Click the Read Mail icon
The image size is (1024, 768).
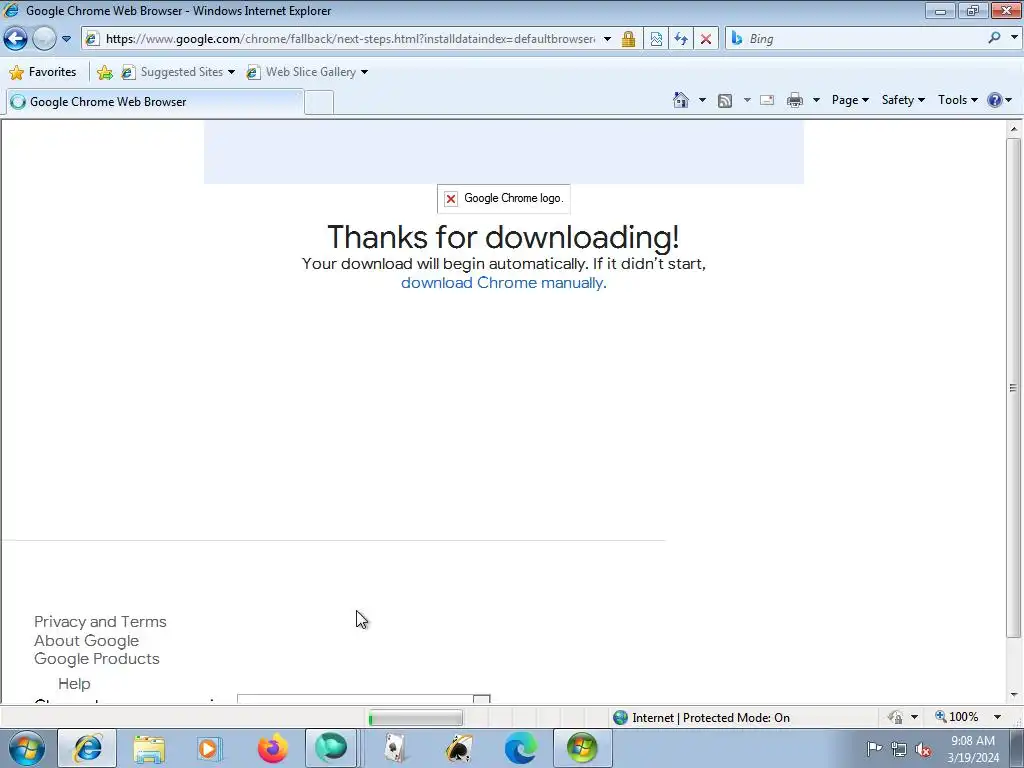767,100
